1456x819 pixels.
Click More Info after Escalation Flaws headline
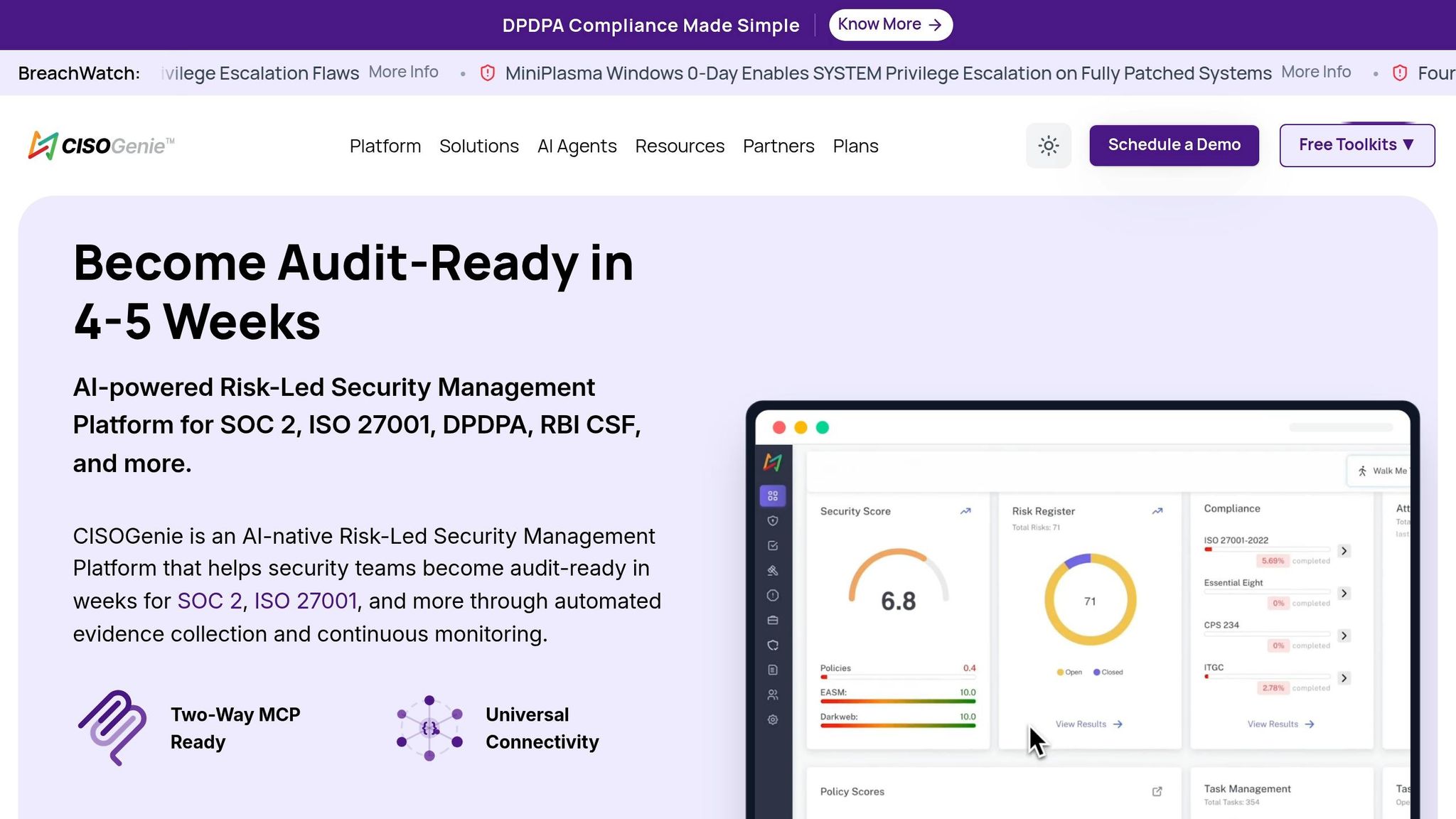[403, 72]
